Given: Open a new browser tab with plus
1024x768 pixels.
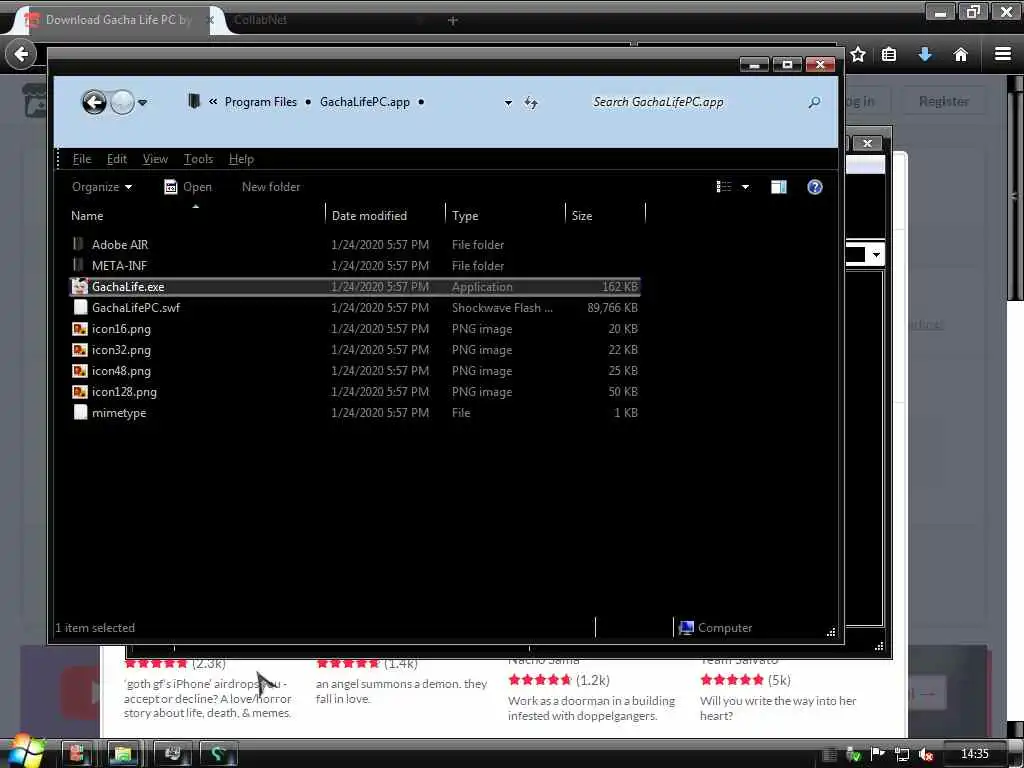Looking at the screenshot, I should (x=452, y=20).
